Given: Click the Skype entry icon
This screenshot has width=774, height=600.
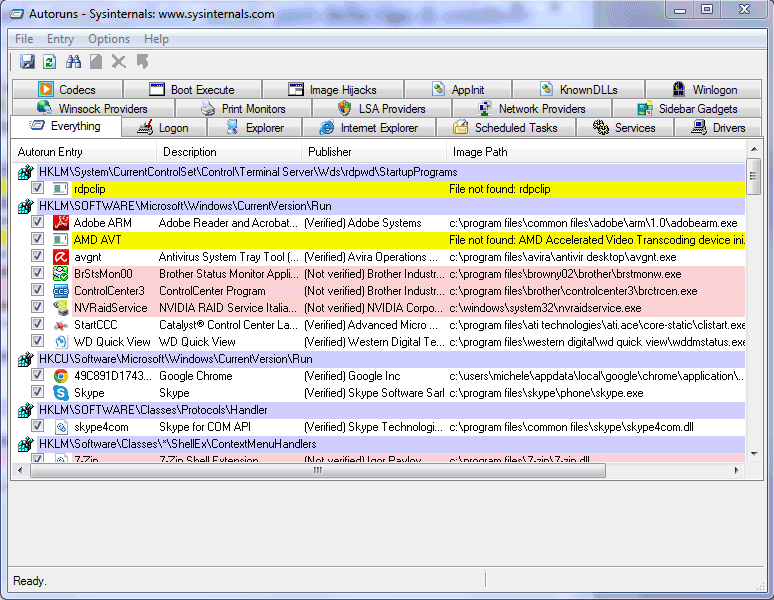Looking at the screenshot, I should coord(60,393).
